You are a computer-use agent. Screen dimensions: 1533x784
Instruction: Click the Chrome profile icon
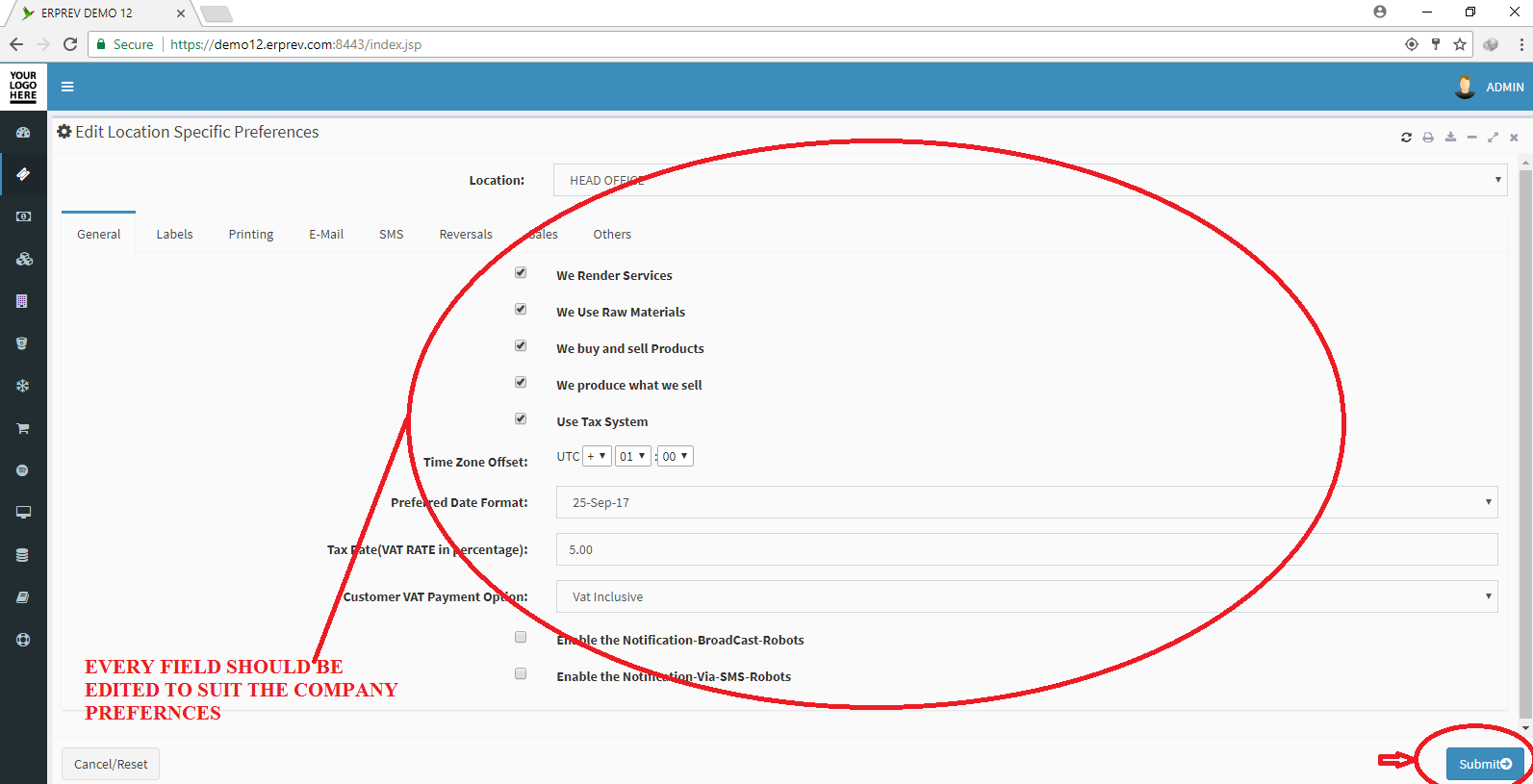coord(1380,12)
